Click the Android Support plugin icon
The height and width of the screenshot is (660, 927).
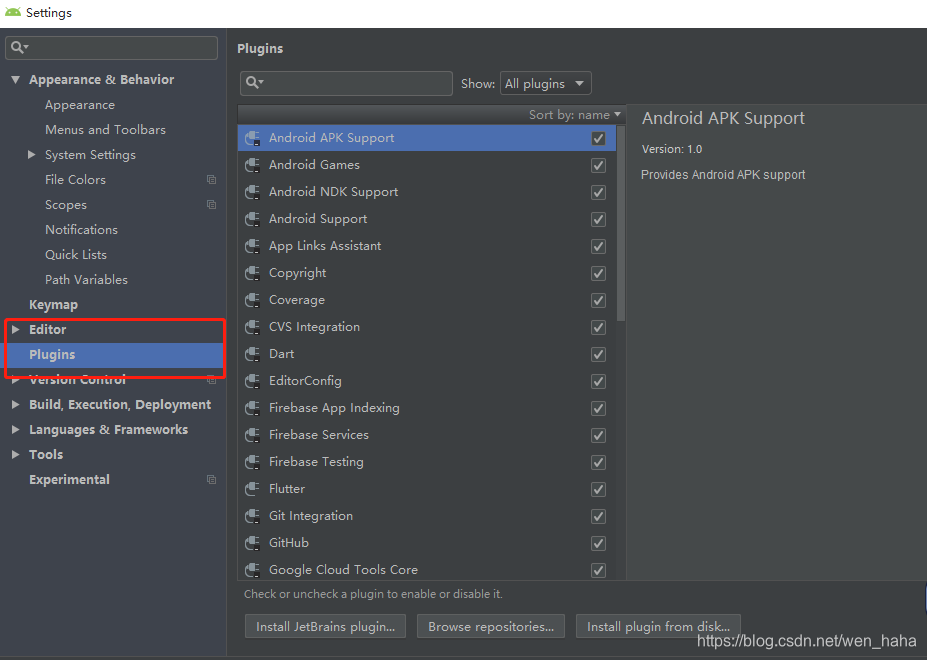click(252, 219)
